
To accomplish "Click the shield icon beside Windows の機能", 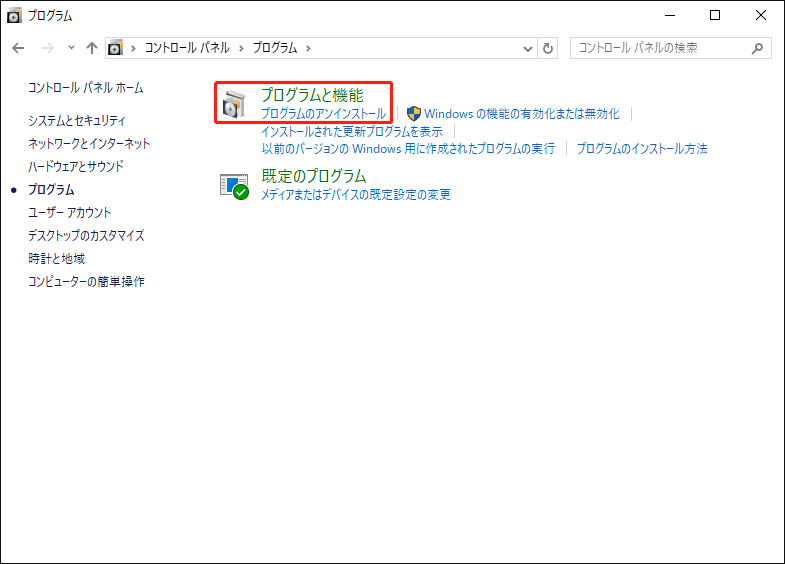I will 414,114.
